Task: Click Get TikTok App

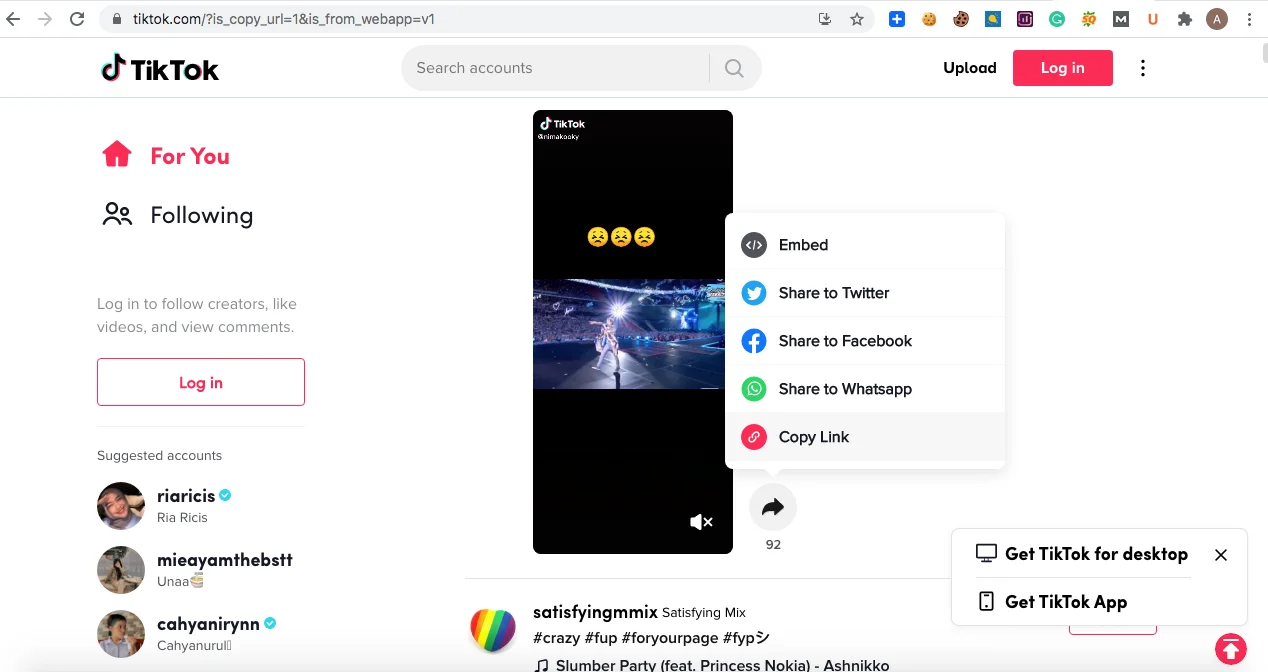Action: click(x=1066, y=602)
